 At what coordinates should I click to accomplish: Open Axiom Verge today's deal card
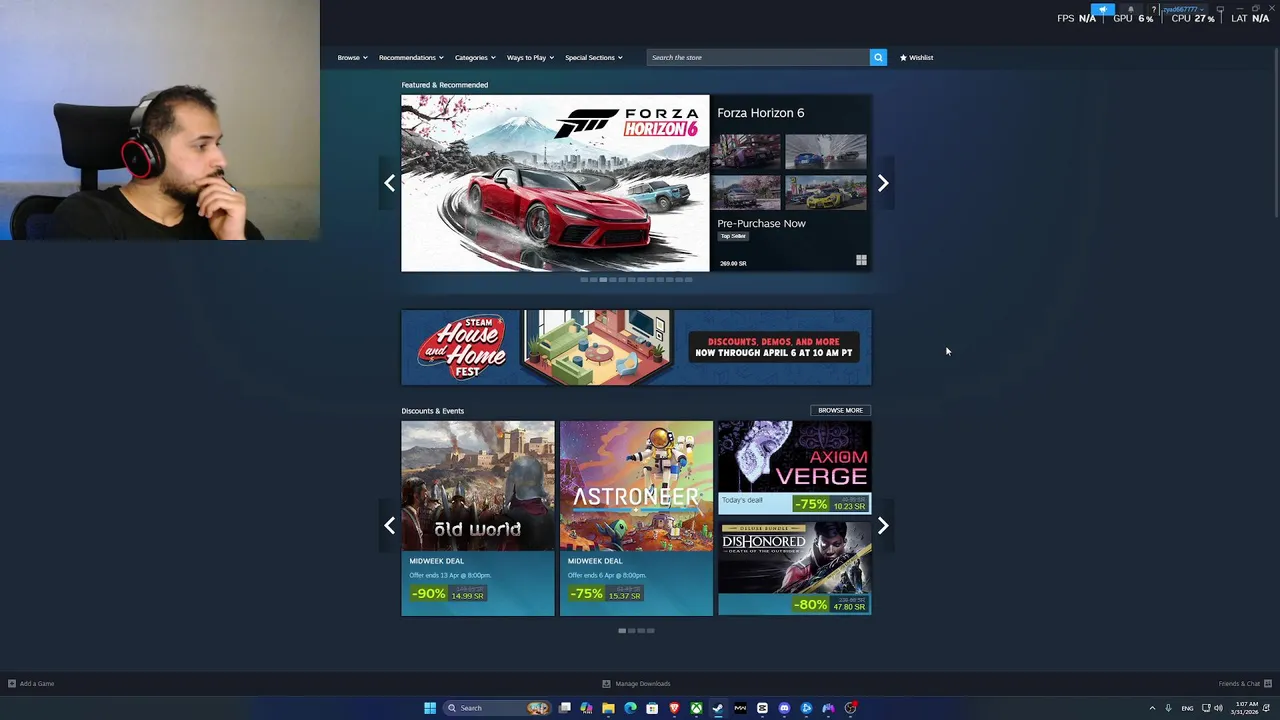794,467
